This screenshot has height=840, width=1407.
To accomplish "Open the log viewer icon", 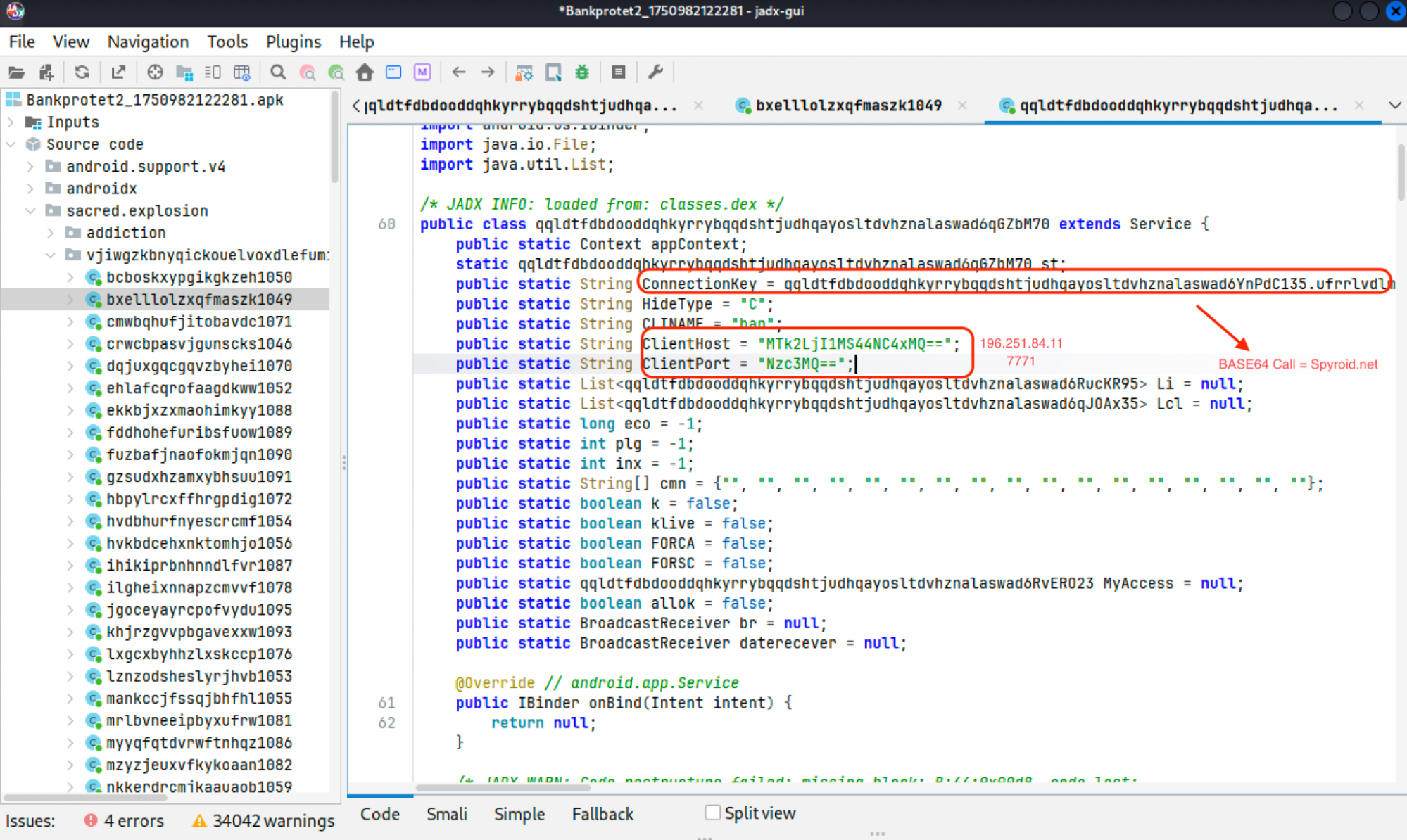I will [x=619, y=72].
